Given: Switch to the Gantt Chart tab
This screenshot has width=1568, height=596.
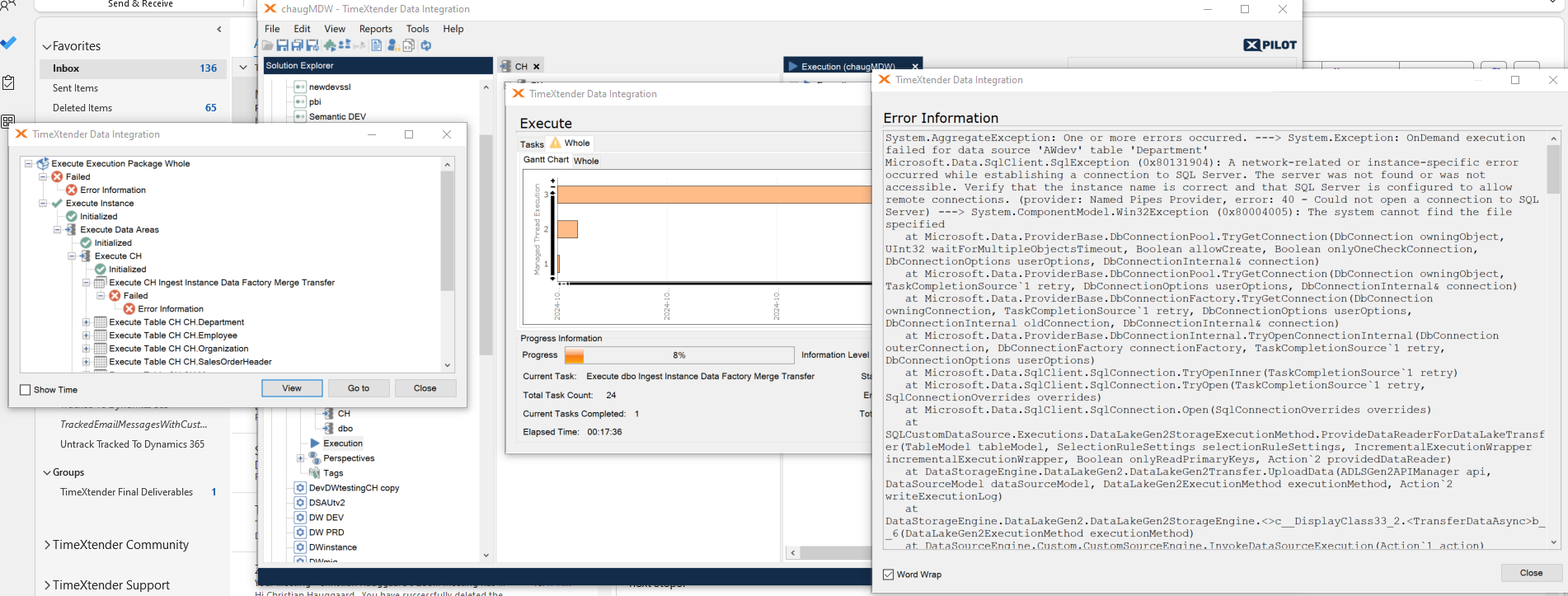Looking at the screenshot, I should (x=546, y=160).
